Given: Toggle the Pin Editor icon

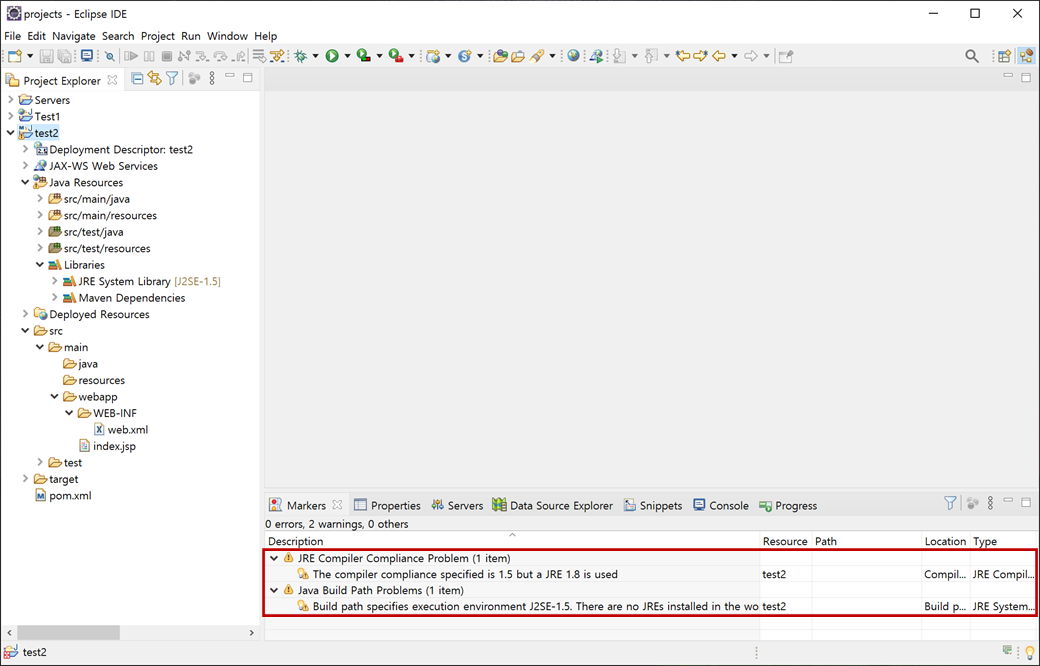Looking at the screenshot, I should (x=786, y=56).
